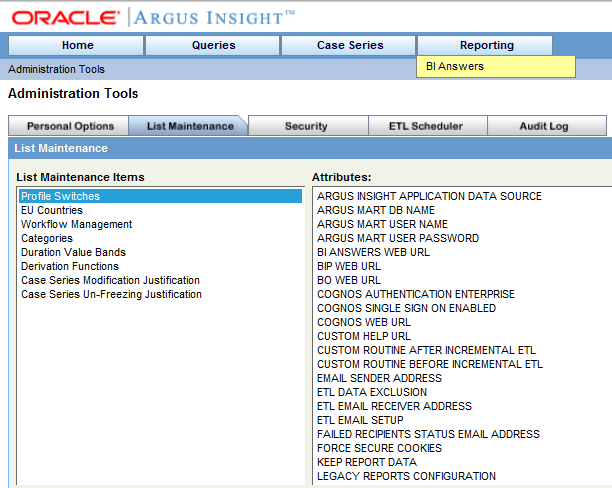
Task: Select ETL DATA EXCLUSION attribute
Action: pyautogui.click(x=372, y=392)
